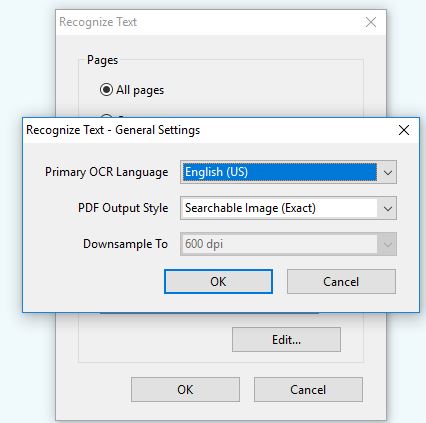This screenshot has height=423, width=426.
Task: Click the Pages group heading
Action: pyautogui.click(x=102, y=60)
